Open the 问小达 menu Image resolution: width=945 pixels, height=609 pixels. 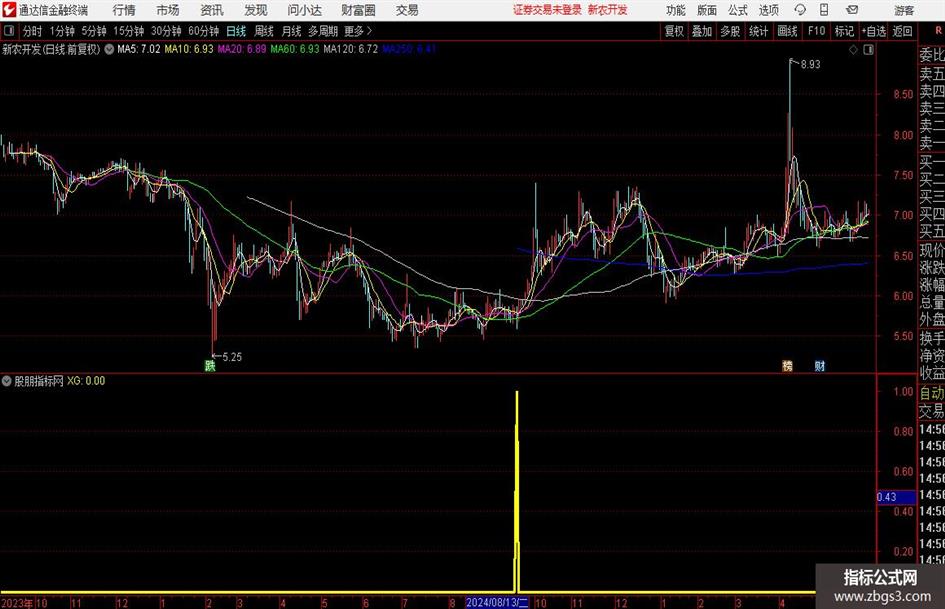tap(304, 10)
